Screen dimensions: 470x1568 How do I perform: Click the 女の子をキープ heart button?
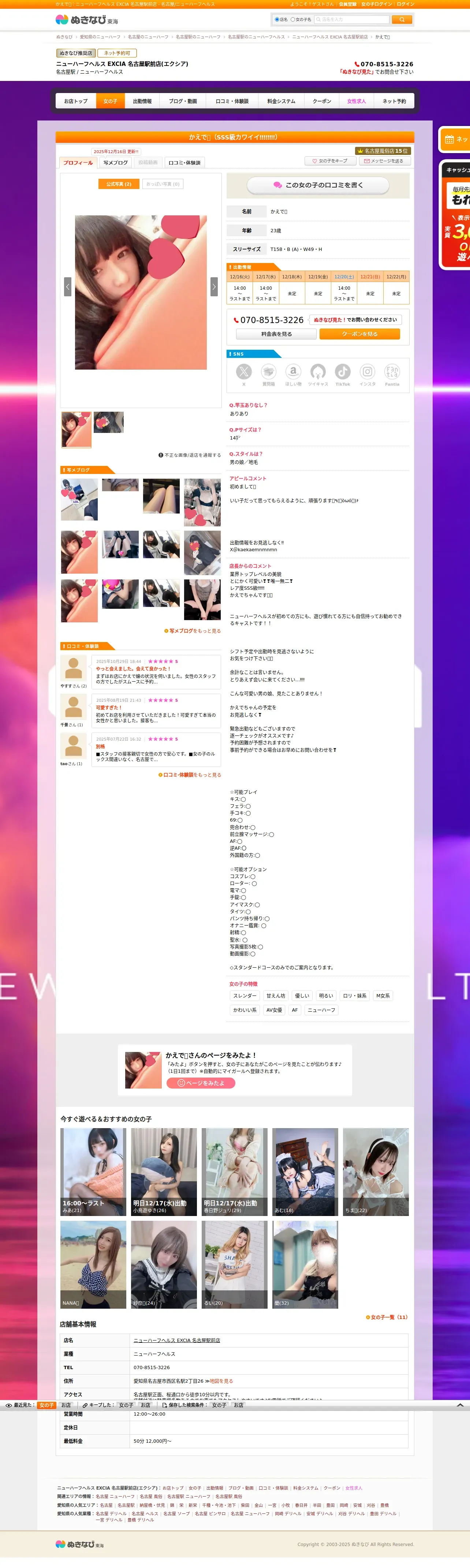point(330,161)
